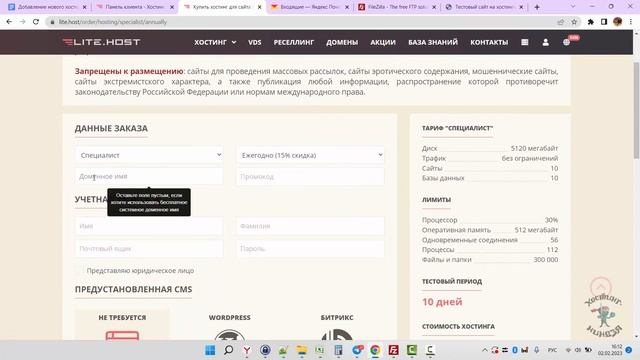Open the site menu grid icon
This screenshot has width=640, height=360.
[524, 42]
